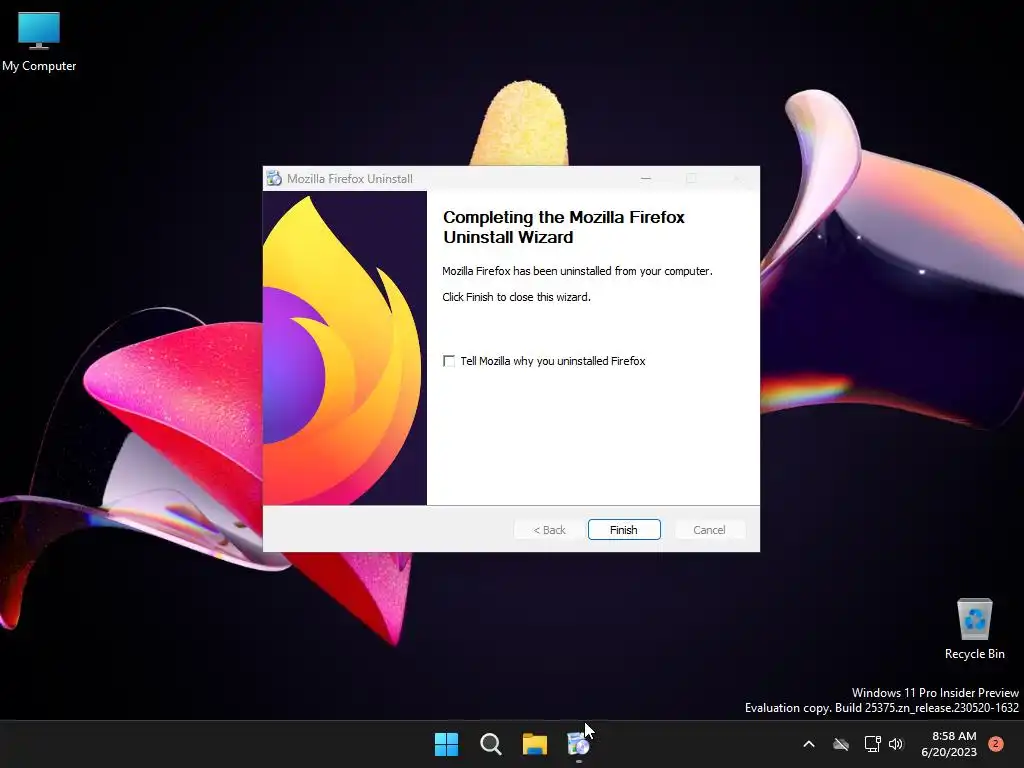Open File Explorer from taskbar
The height and width of the screenshot is (768, 1024).
coord(534,744)
